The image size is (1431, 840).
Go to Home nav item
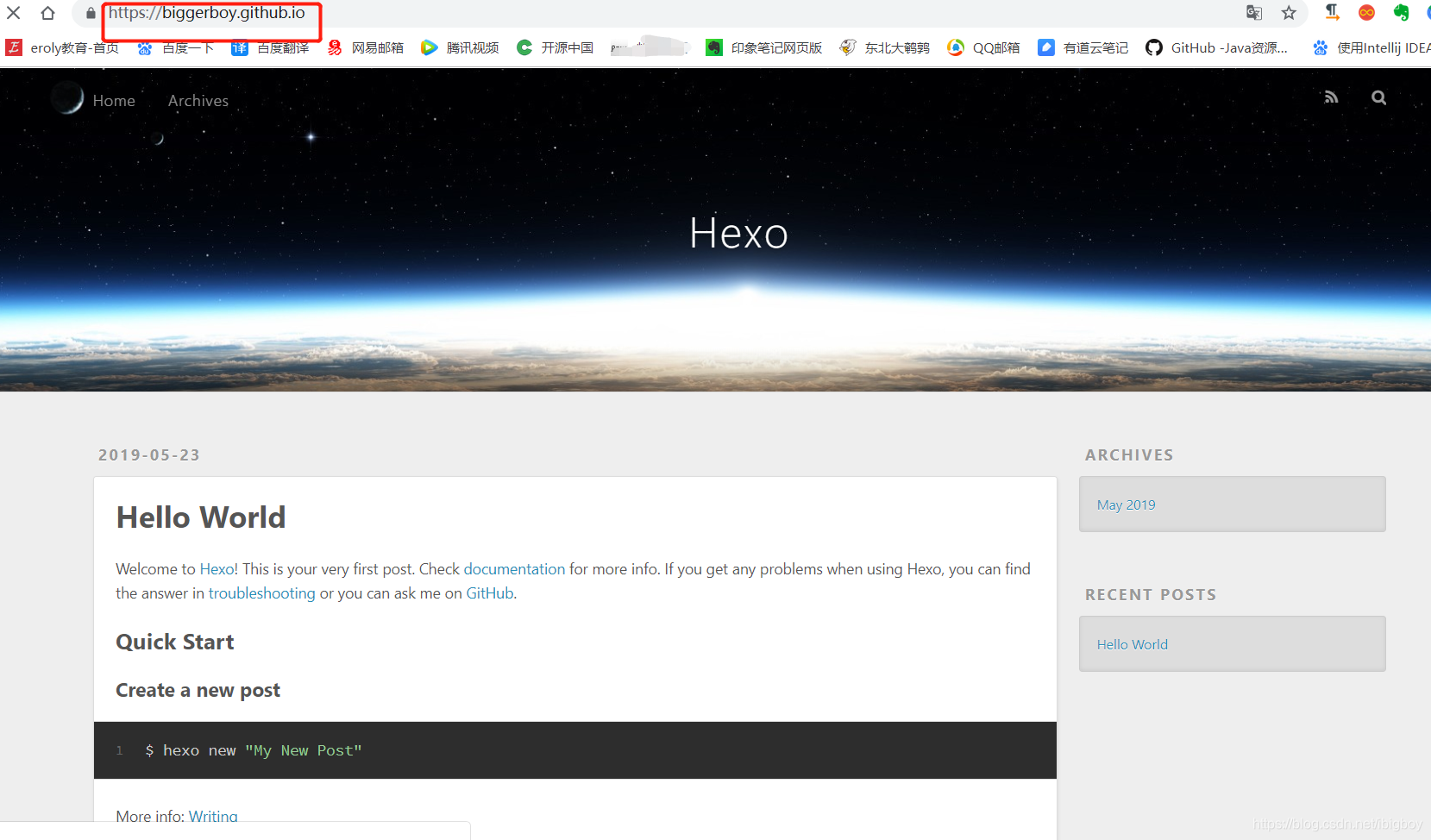coord(114,101)
